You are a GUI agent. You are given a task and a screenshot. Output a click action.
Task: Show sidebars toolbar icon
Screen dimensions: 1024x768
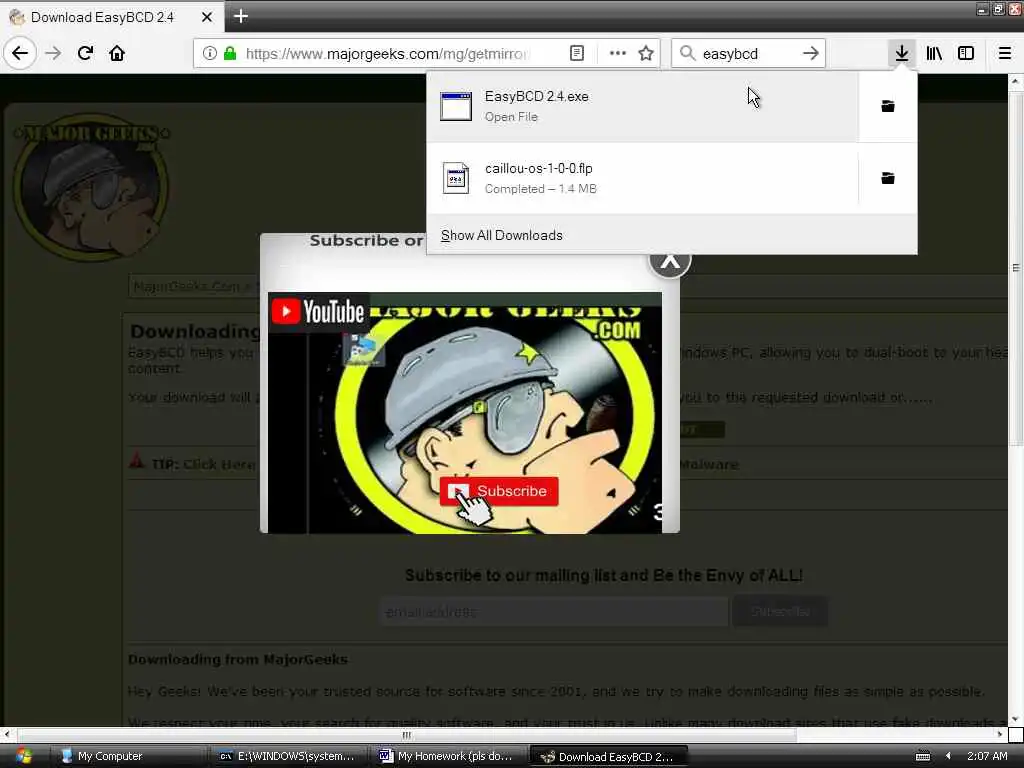click(966, 53)
